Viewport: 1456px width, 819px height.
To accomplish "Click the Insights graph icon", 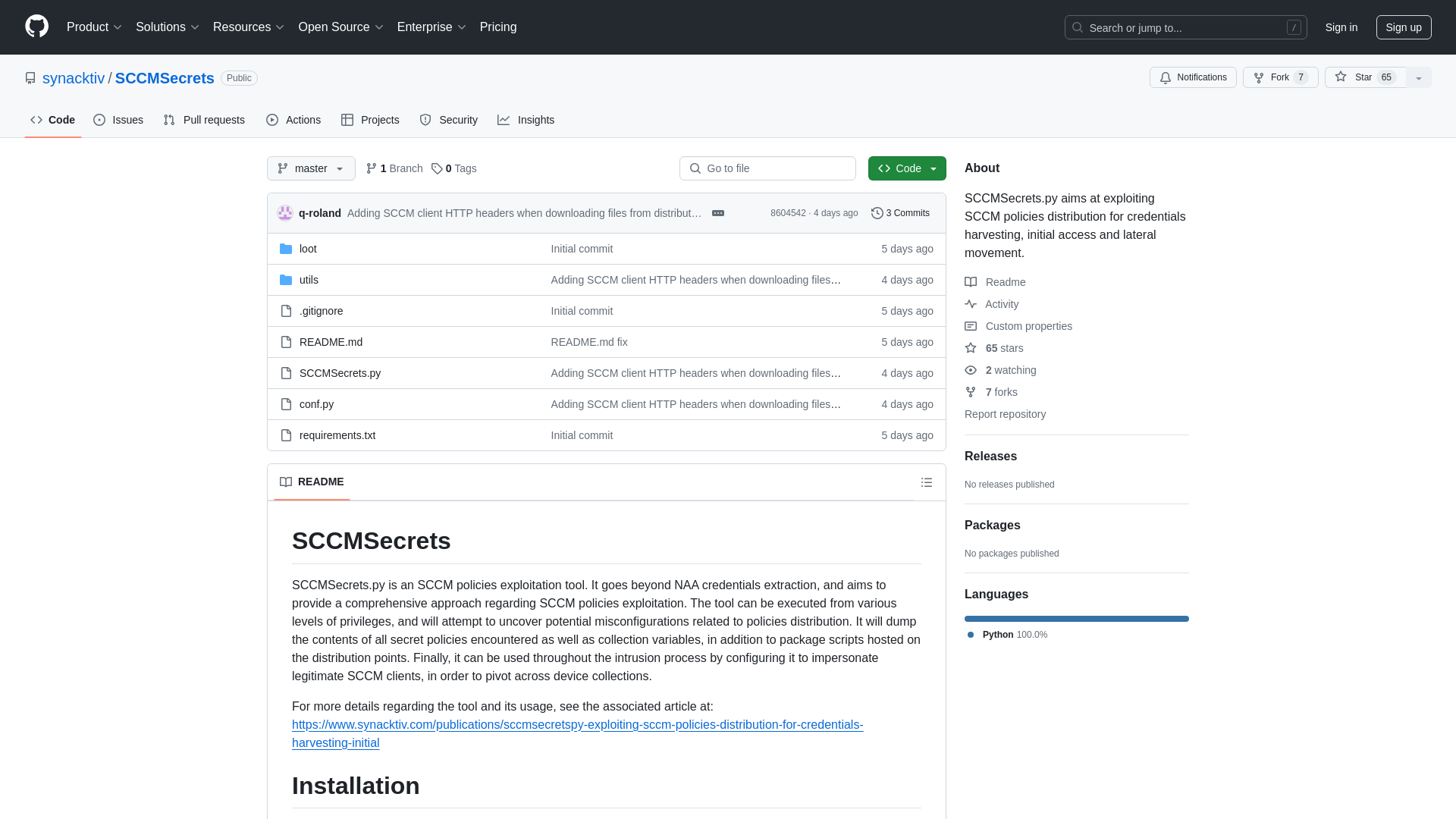I will click(504, 120).
